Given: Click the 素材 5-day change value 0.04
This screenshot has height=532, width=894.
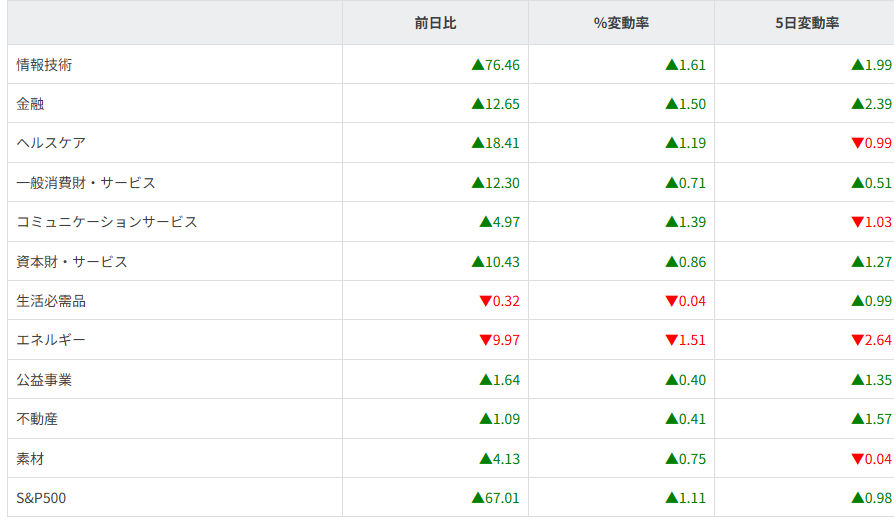Looking at the screenshot, I should pyautogui.click(x=878, y=459).
